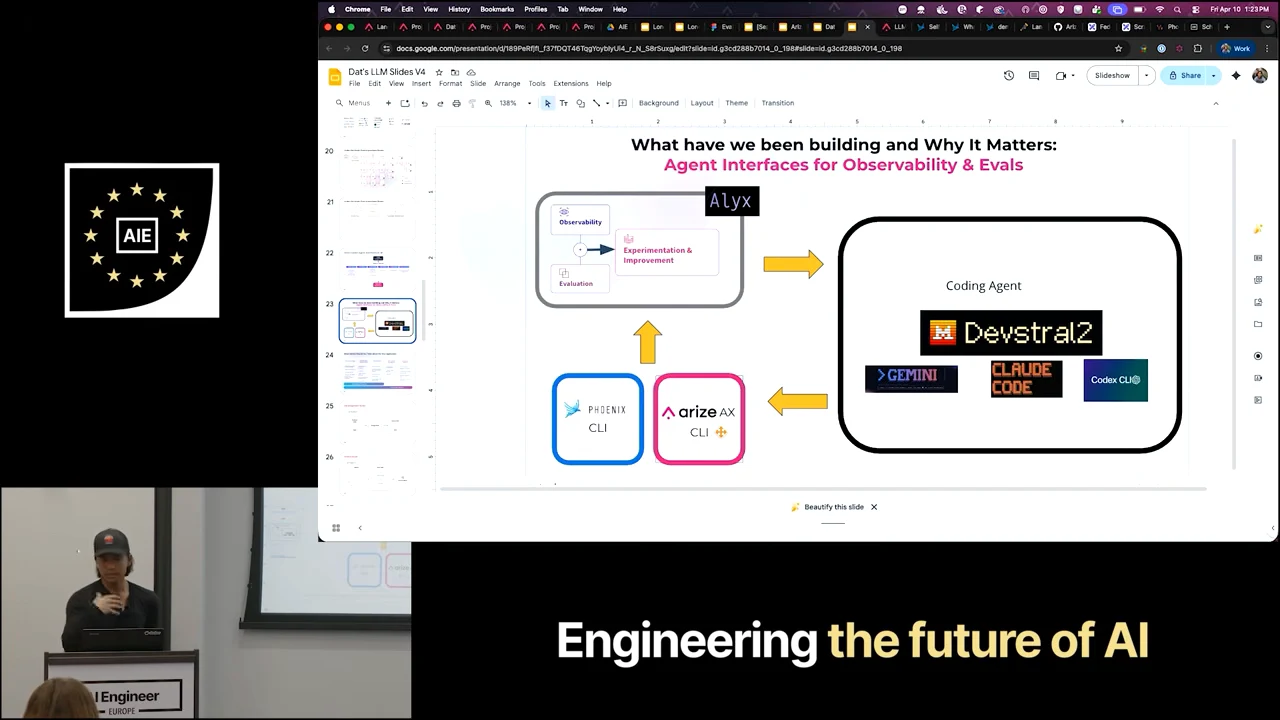Click the move-to-folder icon beside title
This screenshot has height=720, width=1280.
(x=455, y=72)
